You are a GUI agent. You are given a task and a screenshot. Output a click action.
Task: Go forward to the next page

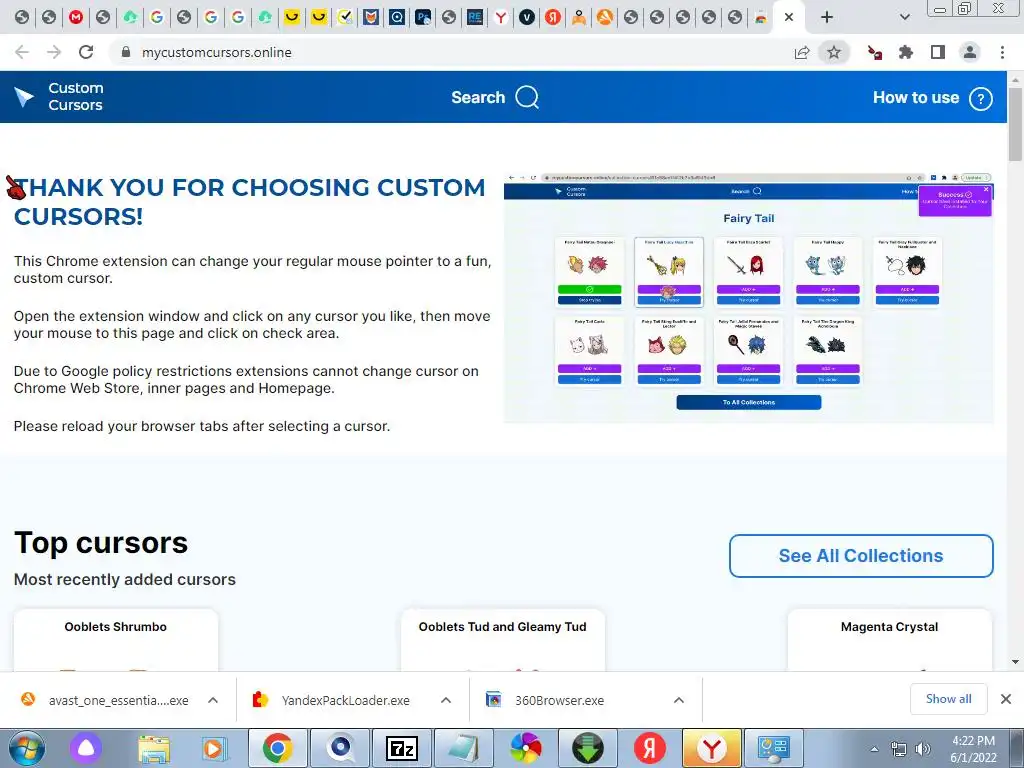tap(54, 52)
